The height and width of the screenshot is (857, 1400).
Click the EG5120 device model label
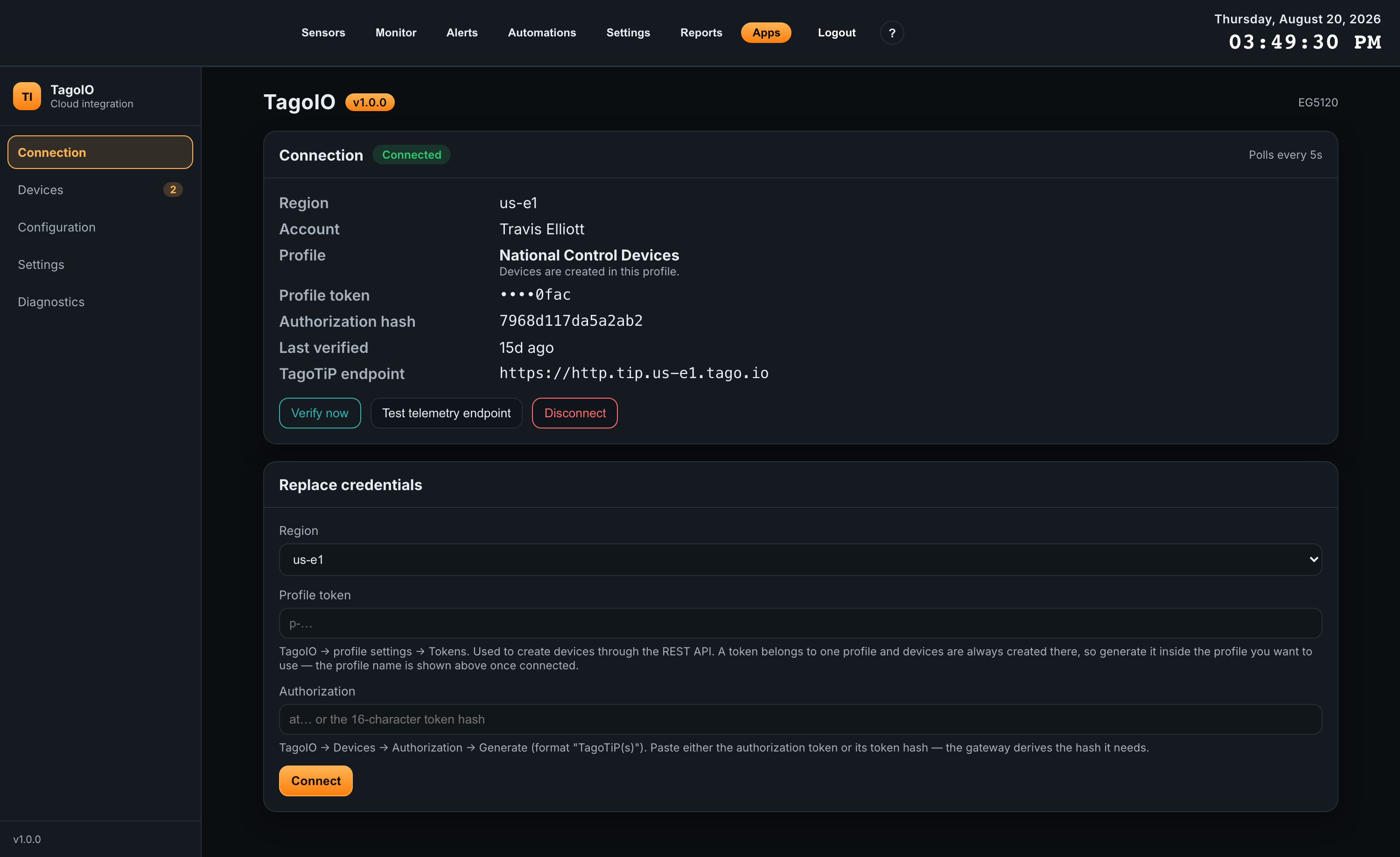(1317, 102)
